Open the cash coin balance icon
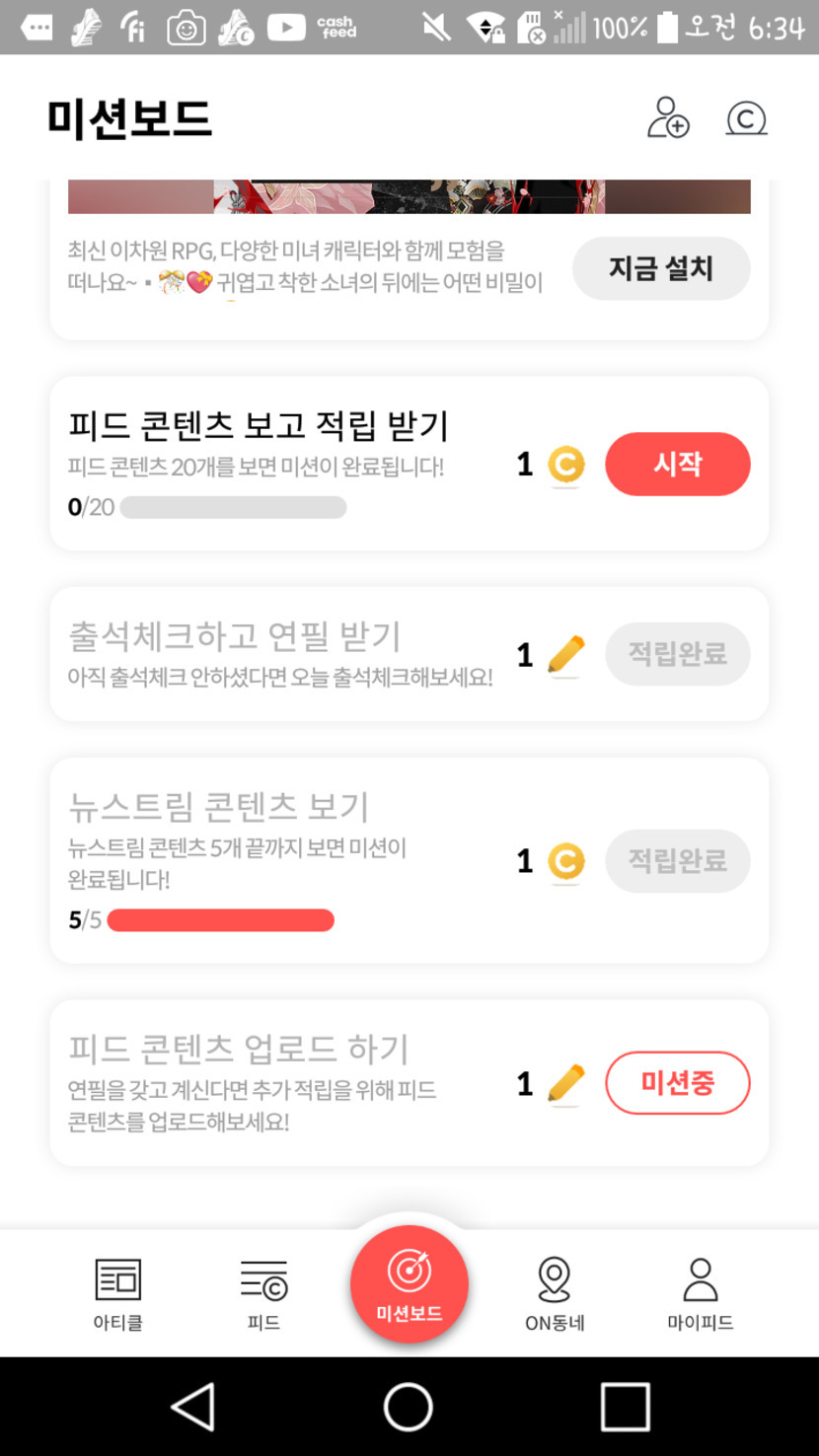This screenshot has width=819, height=1456. (x=746, y=119)
